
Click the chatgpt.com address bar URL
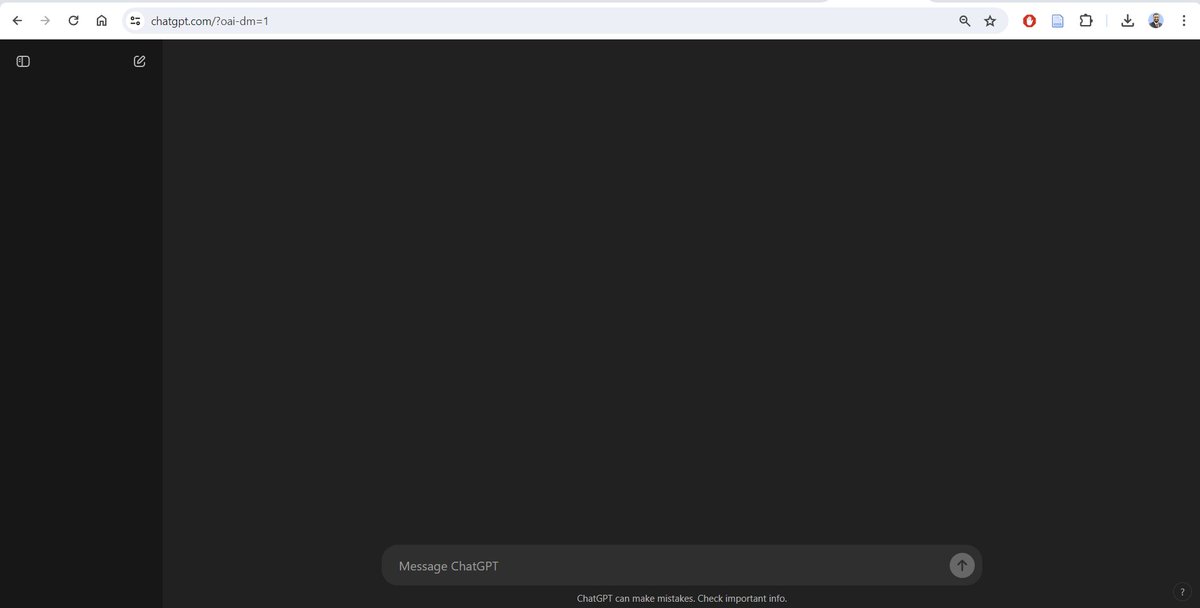210,20
